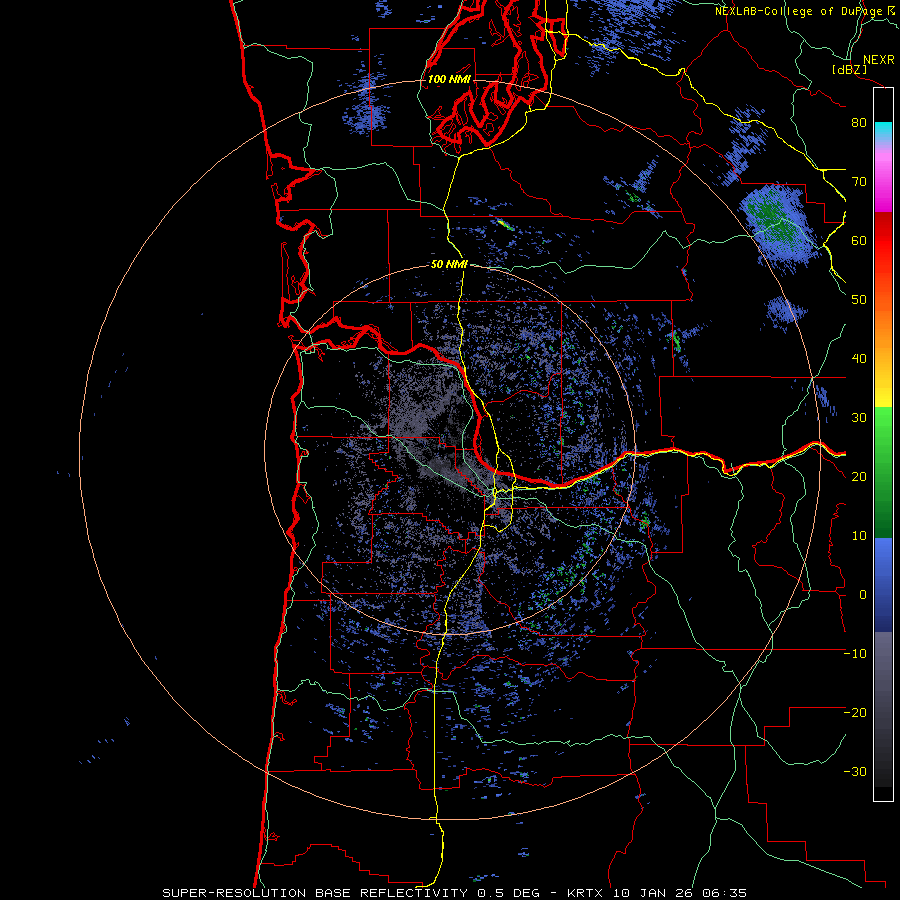The image size is (900, 900).
Task: Click the 0 value on the dBZ scale
Action: tap(863, 595)
